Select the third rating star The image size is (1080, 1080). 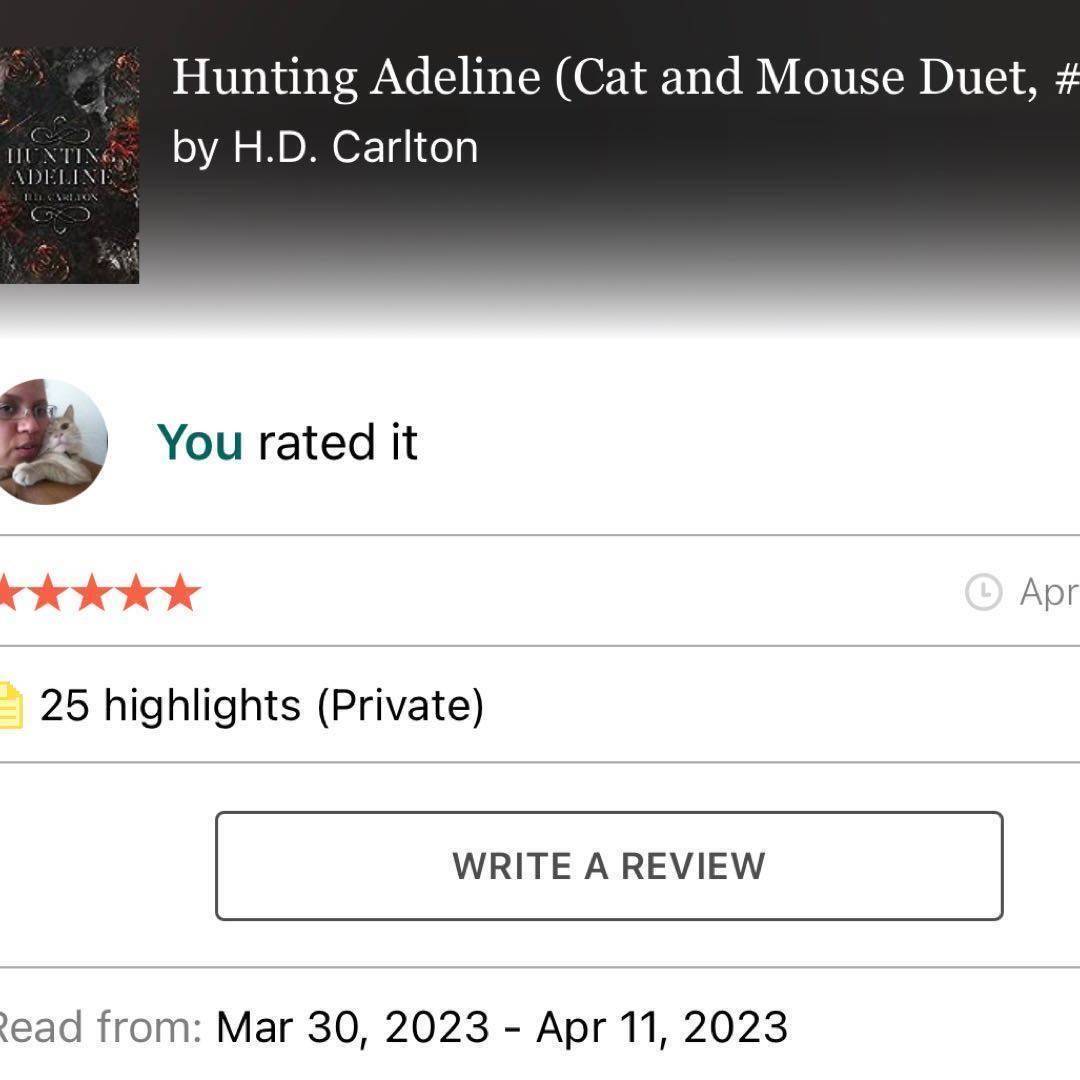[92, 593]
